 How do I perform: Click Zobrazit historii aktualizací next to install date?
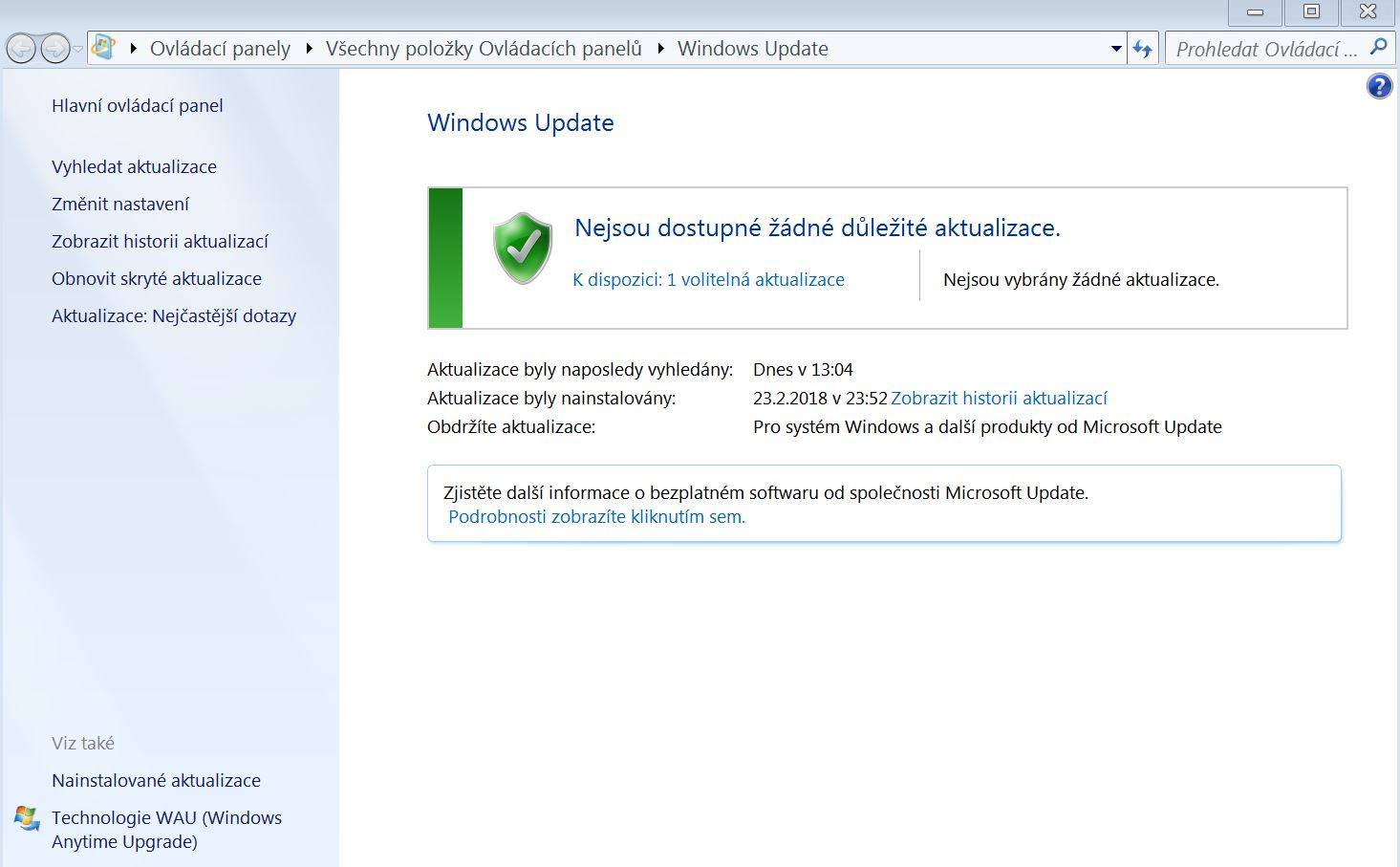(999, 398)
